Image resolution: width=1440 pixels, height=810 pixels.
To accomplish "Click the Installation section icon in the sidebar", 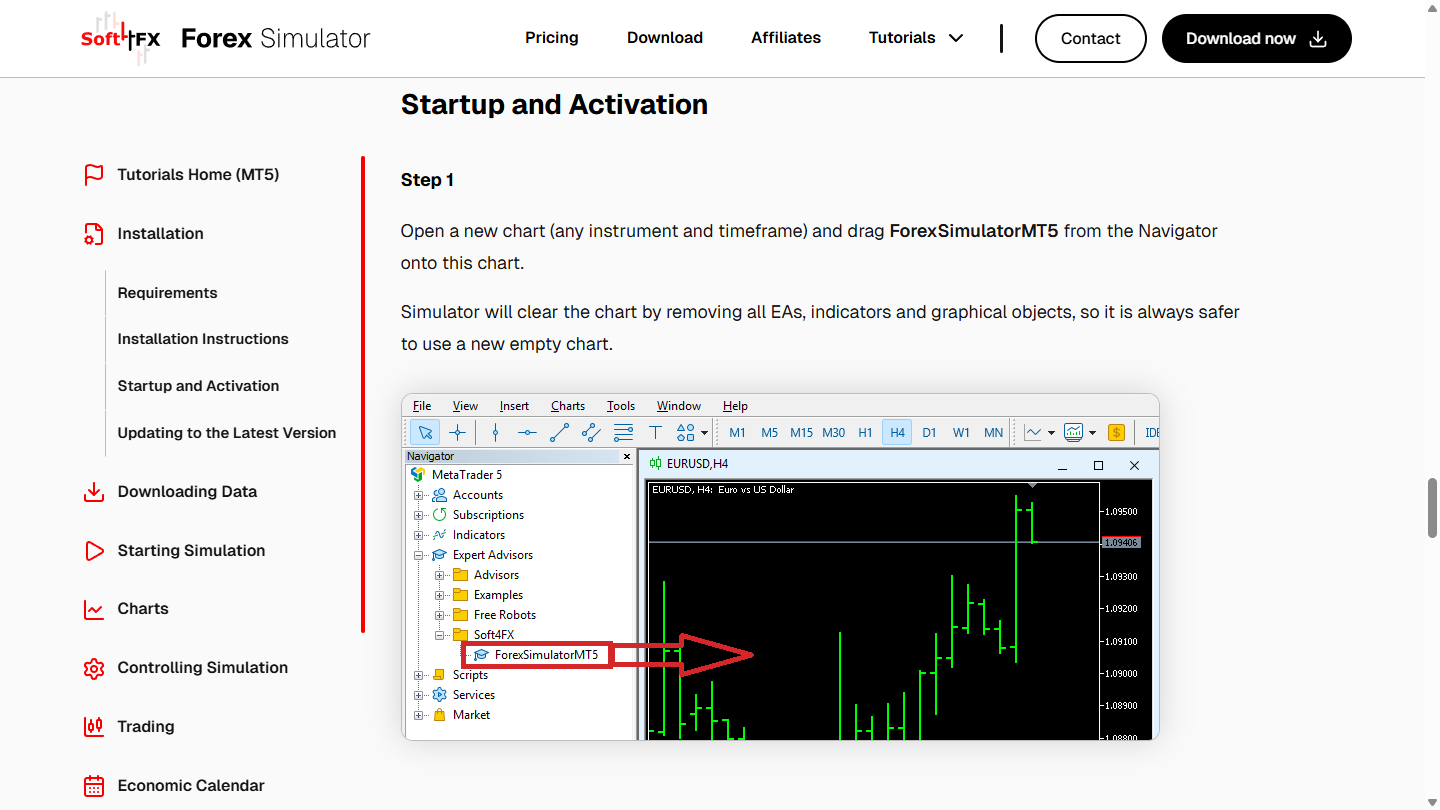I will click(94, 234).
